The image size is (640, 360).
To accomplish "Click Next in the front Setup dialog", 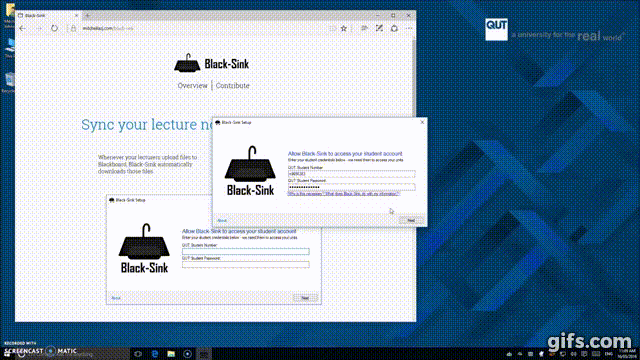I will coord(411,220).
